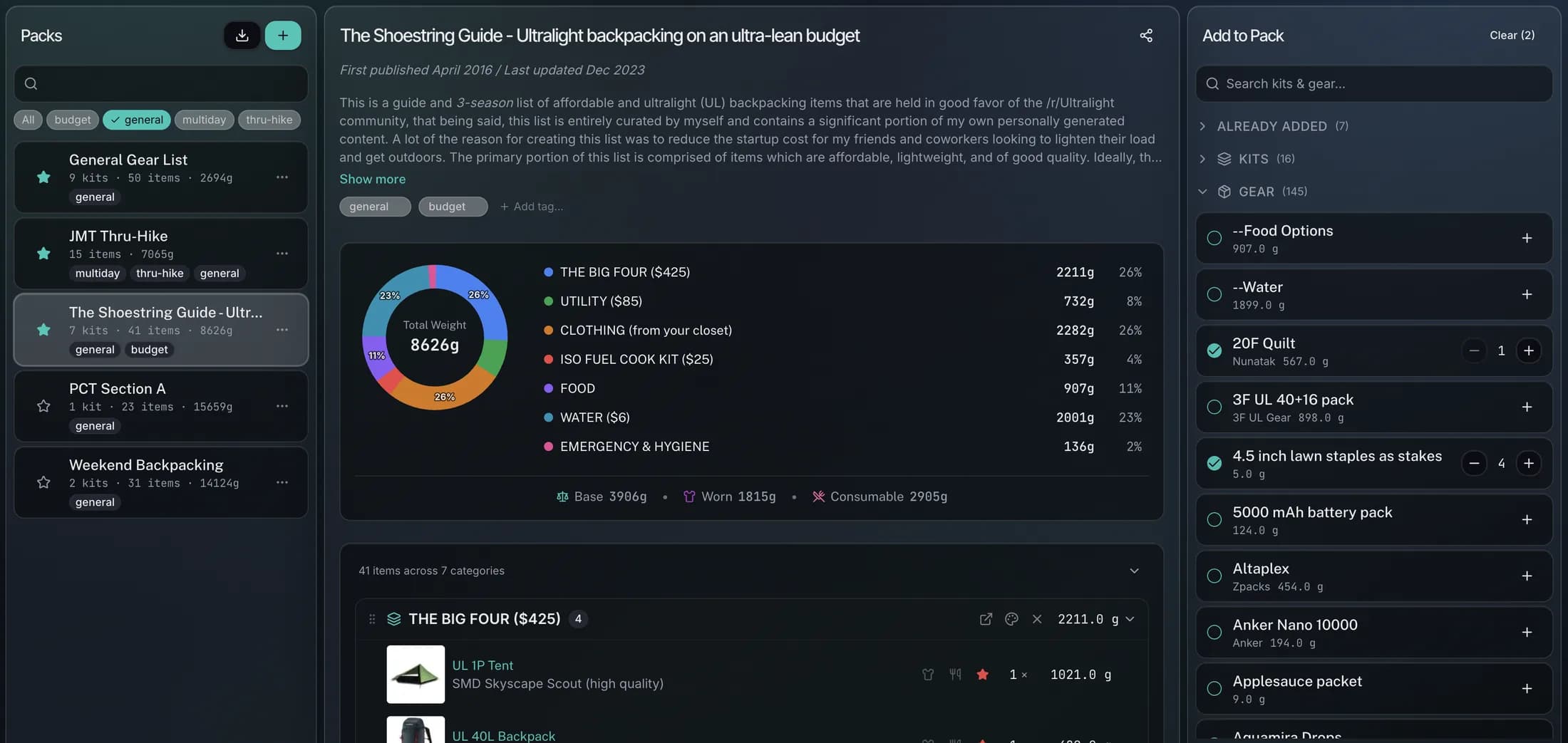
Task: Click WATER legend color dot
Action: 548,417
